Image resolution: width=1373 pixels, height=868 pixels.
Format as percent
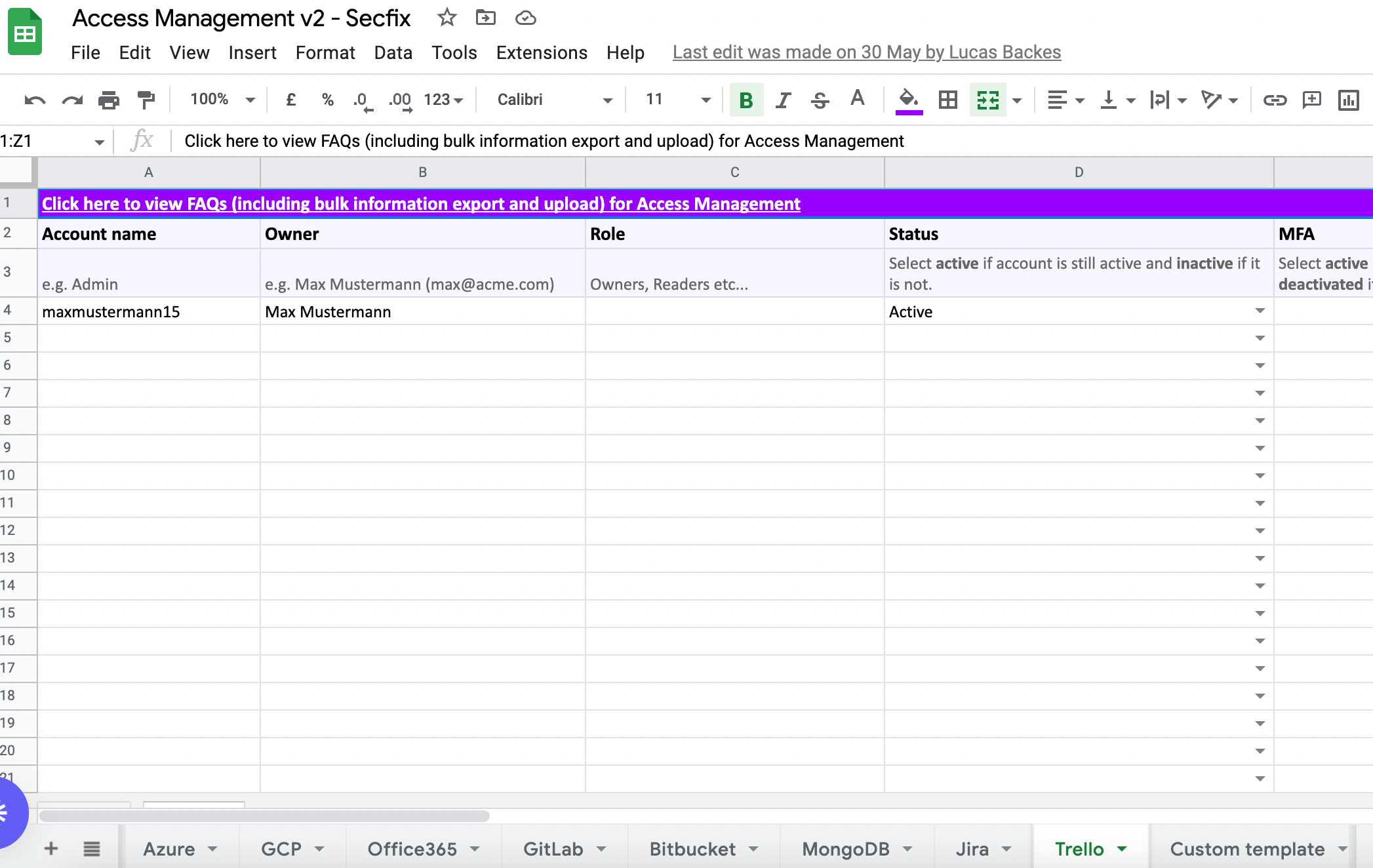tap(328, 100)
